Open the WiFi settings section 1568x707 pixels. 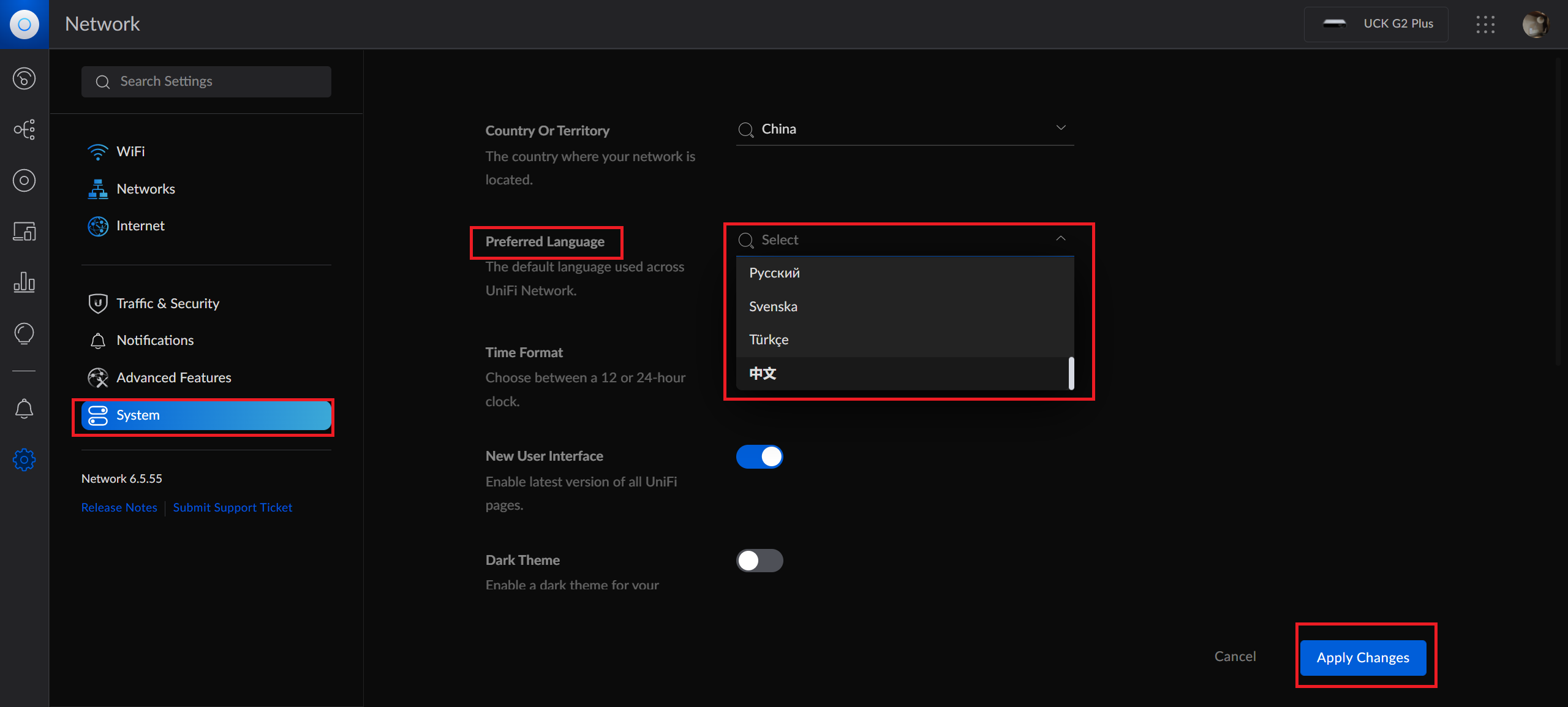point(206,152)
